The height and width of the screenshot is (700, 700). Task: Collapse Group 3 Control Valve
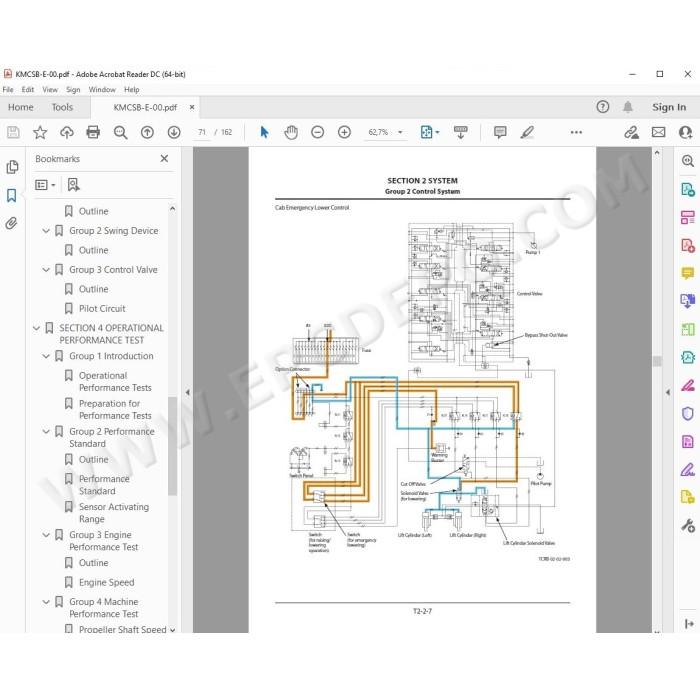click(46, 270)
